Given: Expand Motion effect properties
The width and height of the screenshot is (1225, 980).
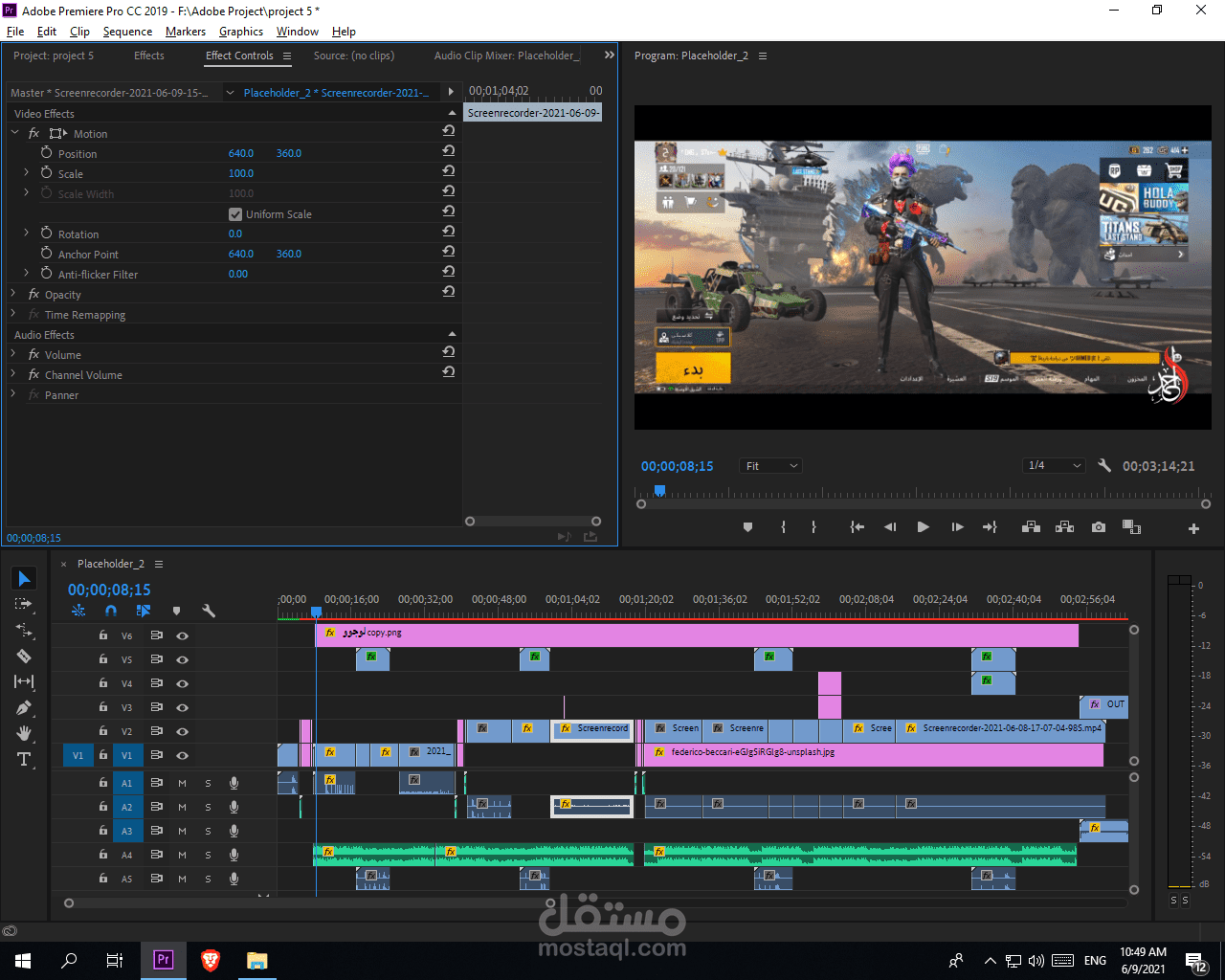Looking at the screenshot, I should (14, 133).
